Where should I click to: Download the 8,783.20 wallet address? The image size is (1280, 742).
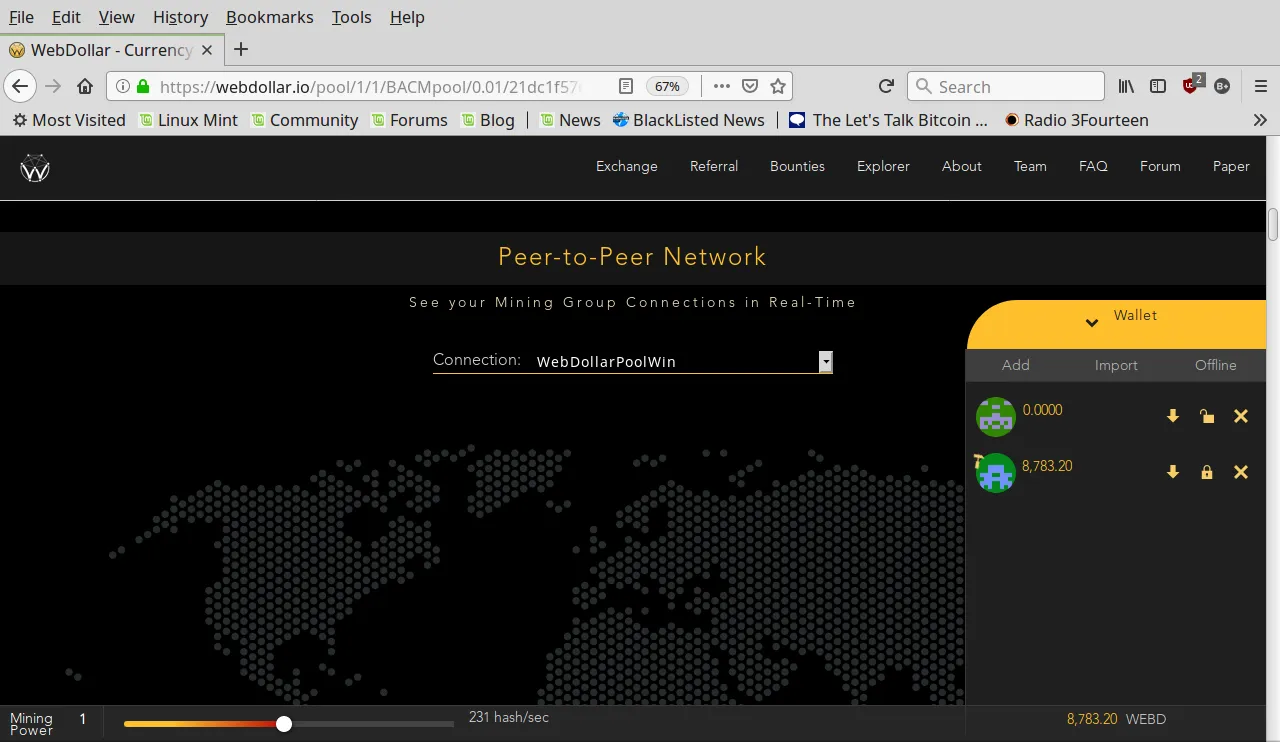1173,472
